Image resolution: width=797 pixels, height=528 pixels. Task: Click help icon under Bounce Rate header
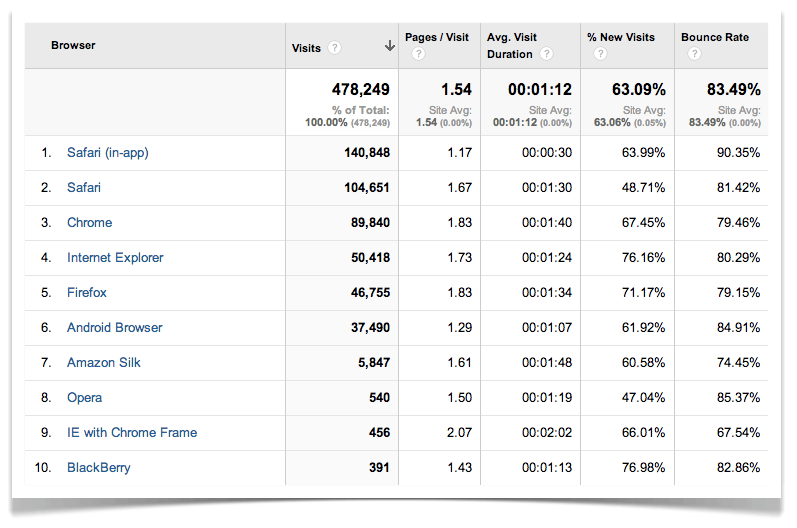tap(688, 54)
